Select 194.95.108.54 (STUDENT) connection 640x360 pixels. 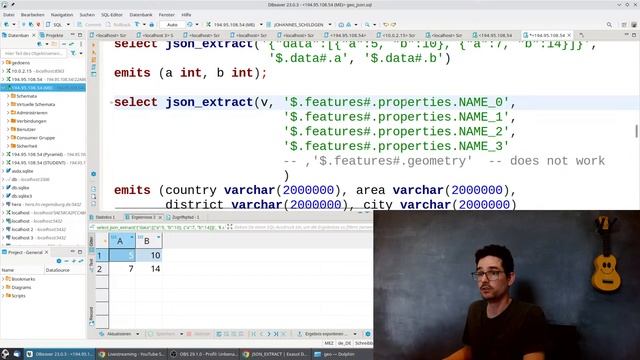[x=38, y=162]
